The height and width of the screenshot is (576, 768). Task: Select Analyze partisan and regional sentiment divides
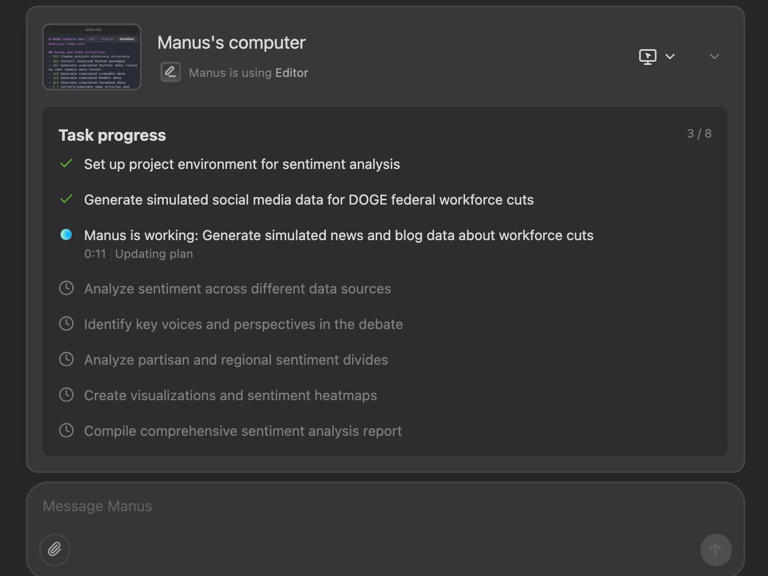click(236, 360)
